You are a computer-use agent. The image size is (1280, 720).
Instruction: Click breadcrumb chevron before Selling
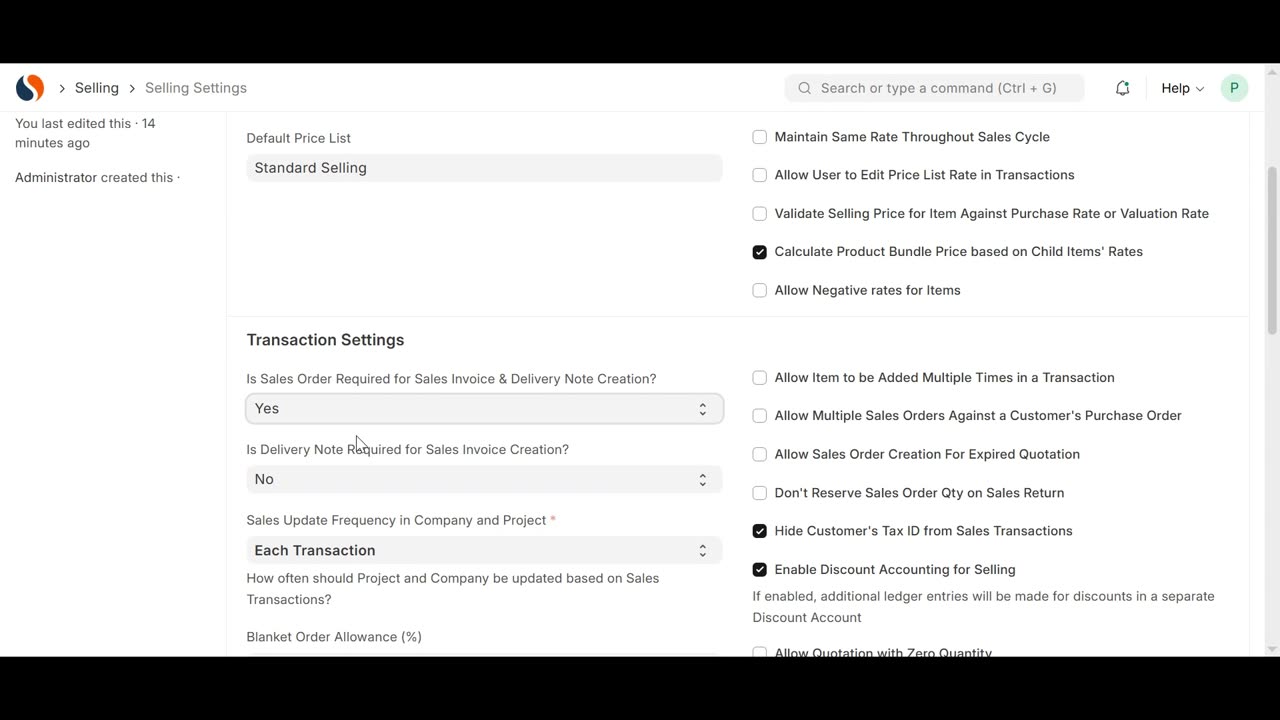[x=62, y=88]
